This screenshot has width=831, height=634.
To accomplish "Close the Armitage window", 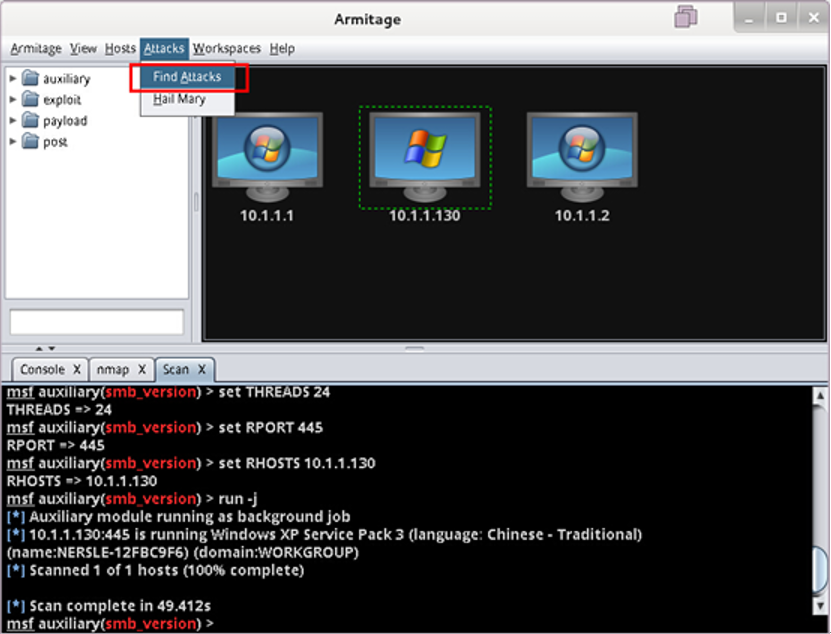I will (814, 19).
